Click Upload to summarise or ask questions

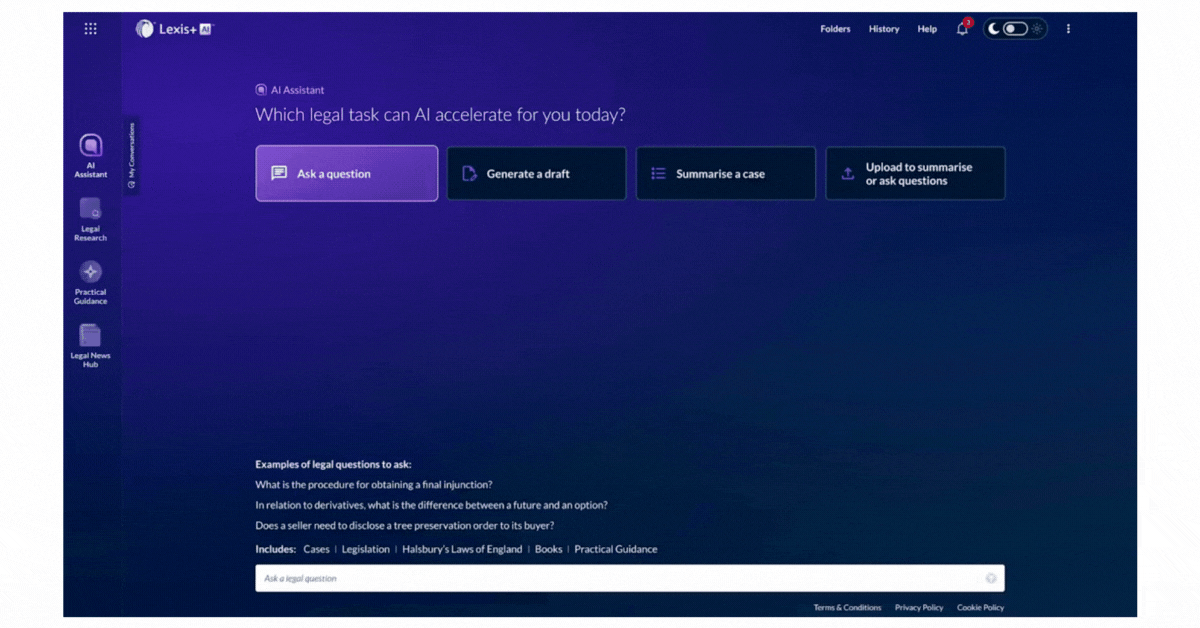point(915,174)
